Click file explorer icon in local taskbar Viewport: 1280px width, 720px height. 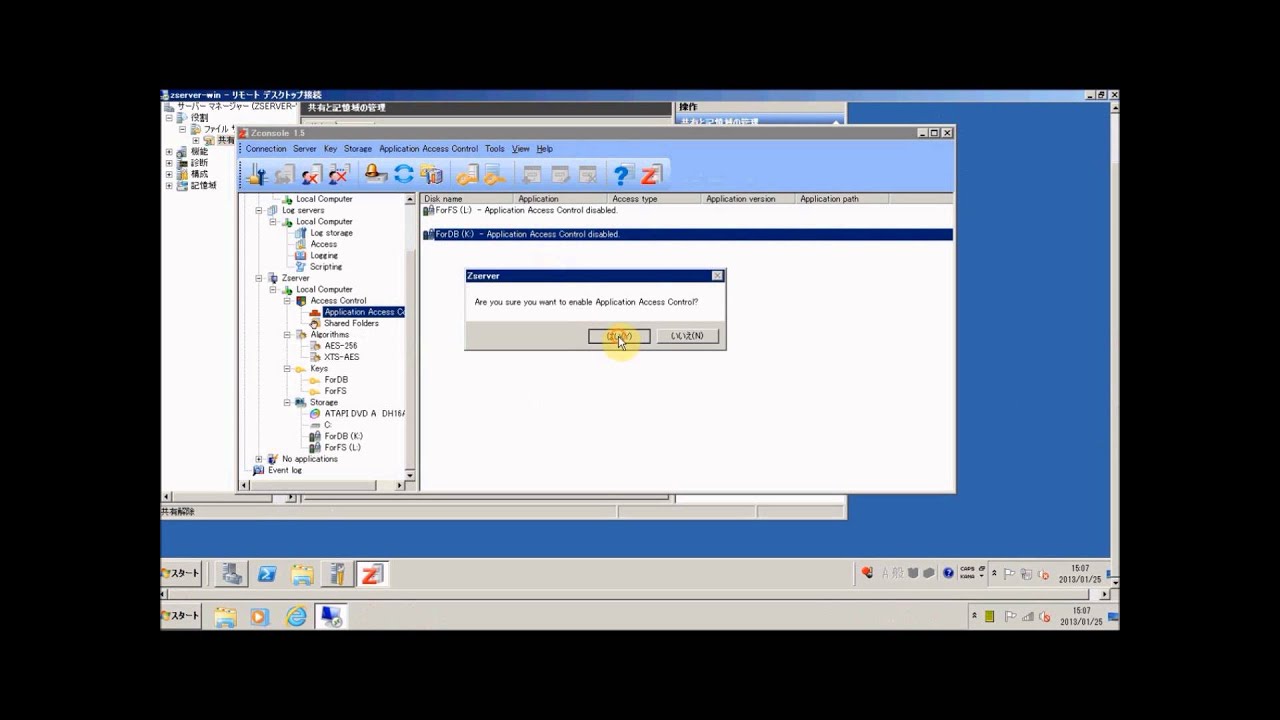(225, 617)
